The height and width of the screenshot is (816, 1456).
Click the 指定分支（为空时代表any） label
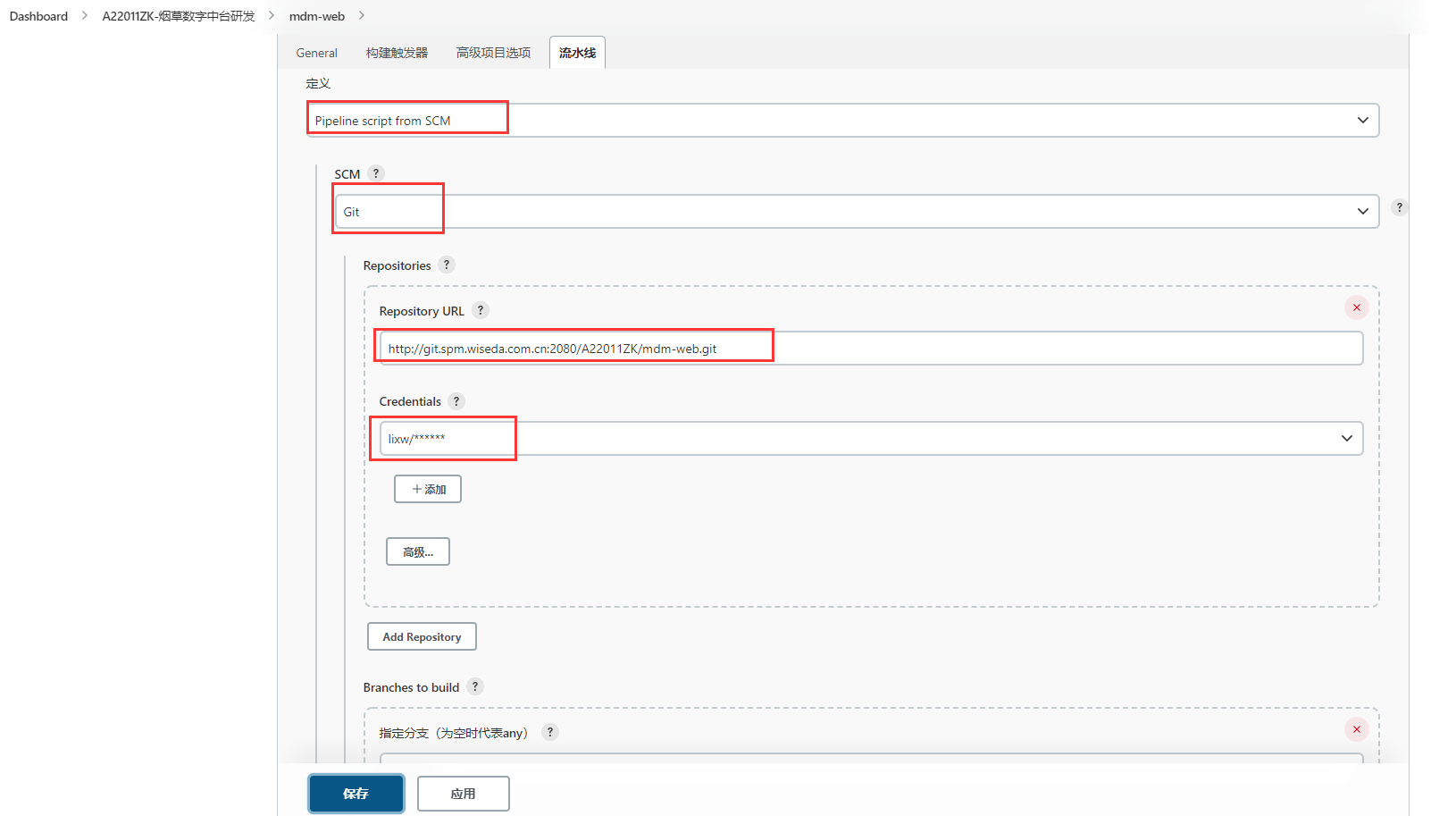pos(456,733)
